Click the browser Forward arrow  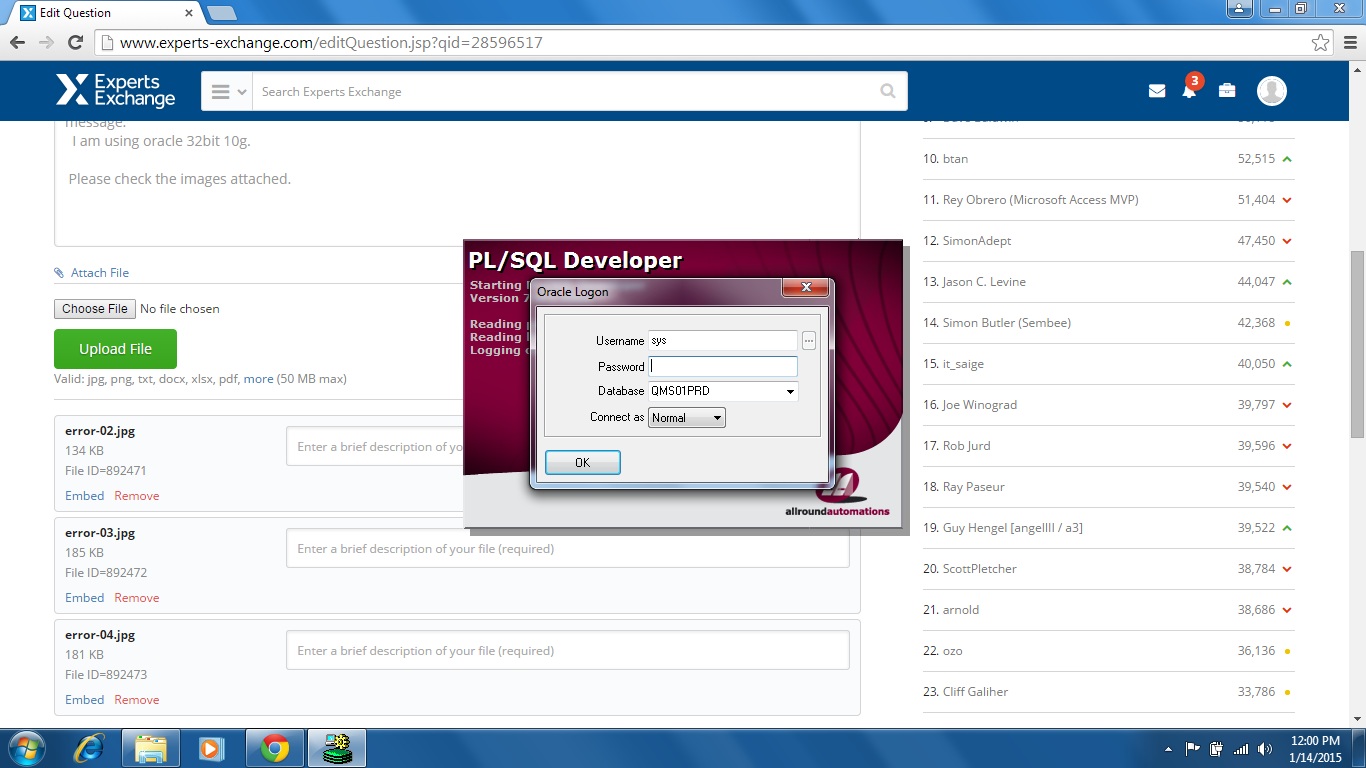46,43
